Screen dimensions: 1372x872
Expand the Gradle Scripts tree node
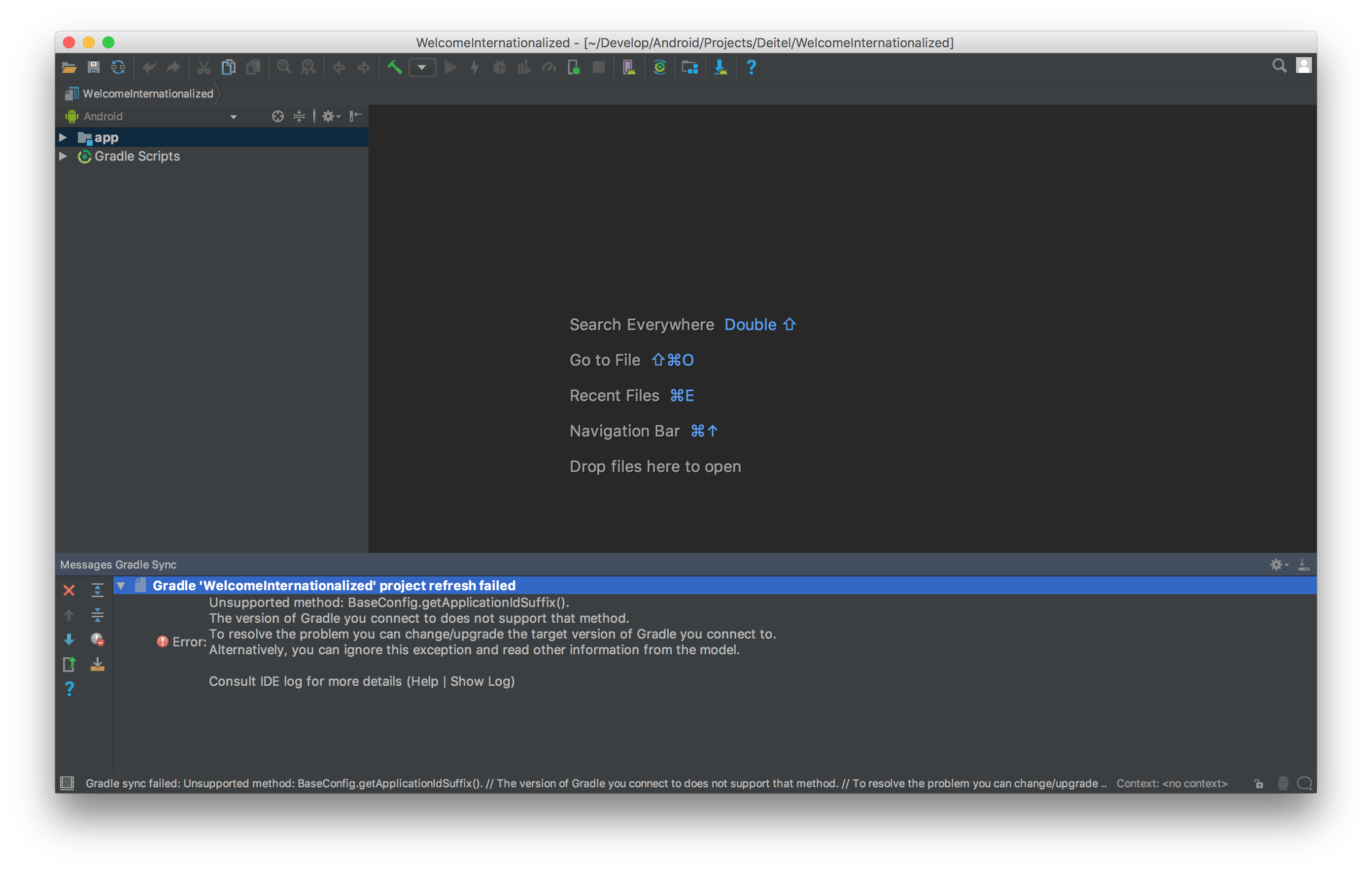[x=63, y=156]
